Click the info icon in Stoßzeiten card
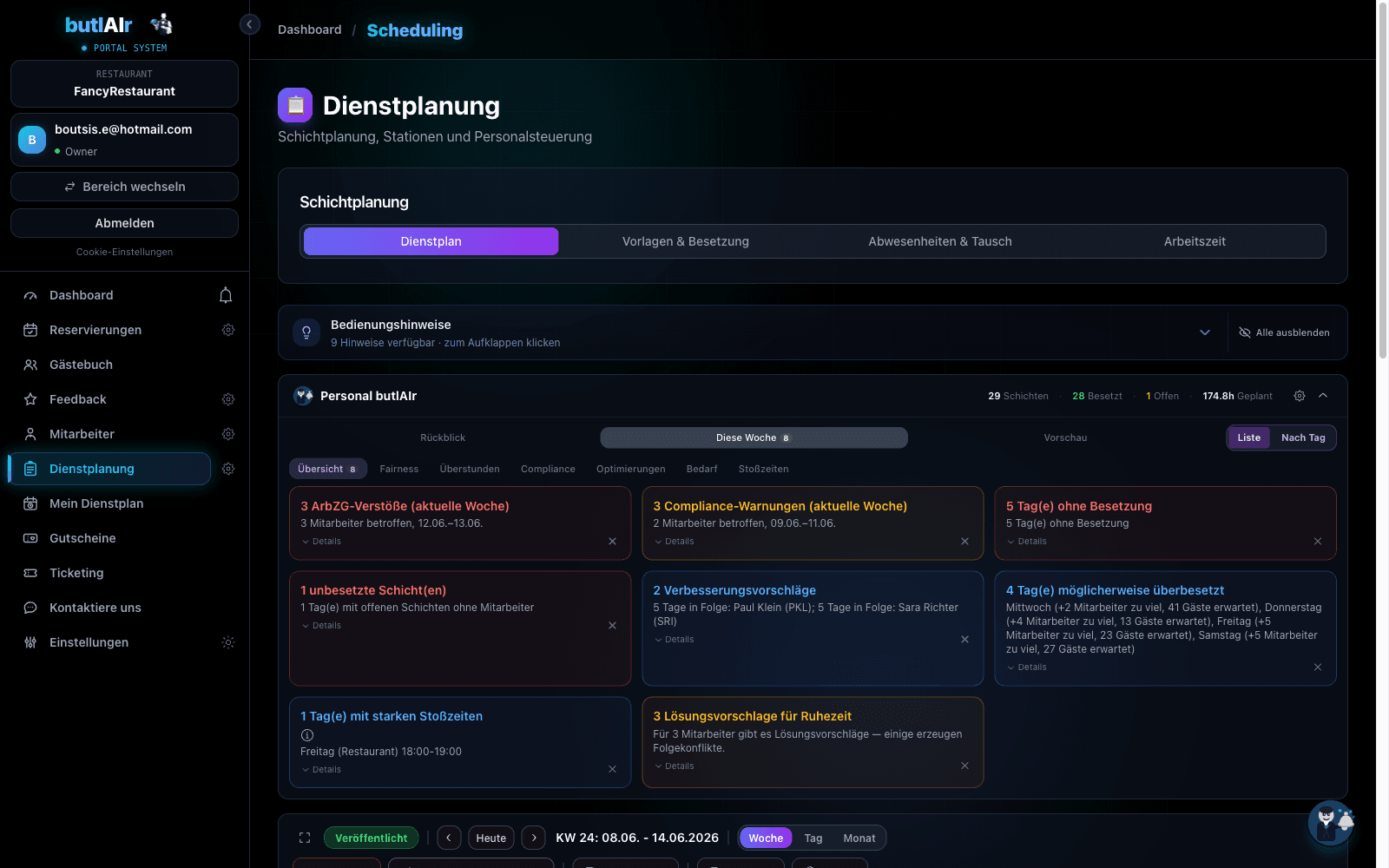Screen dimensions: 1389x868 (x=307, y=735)
